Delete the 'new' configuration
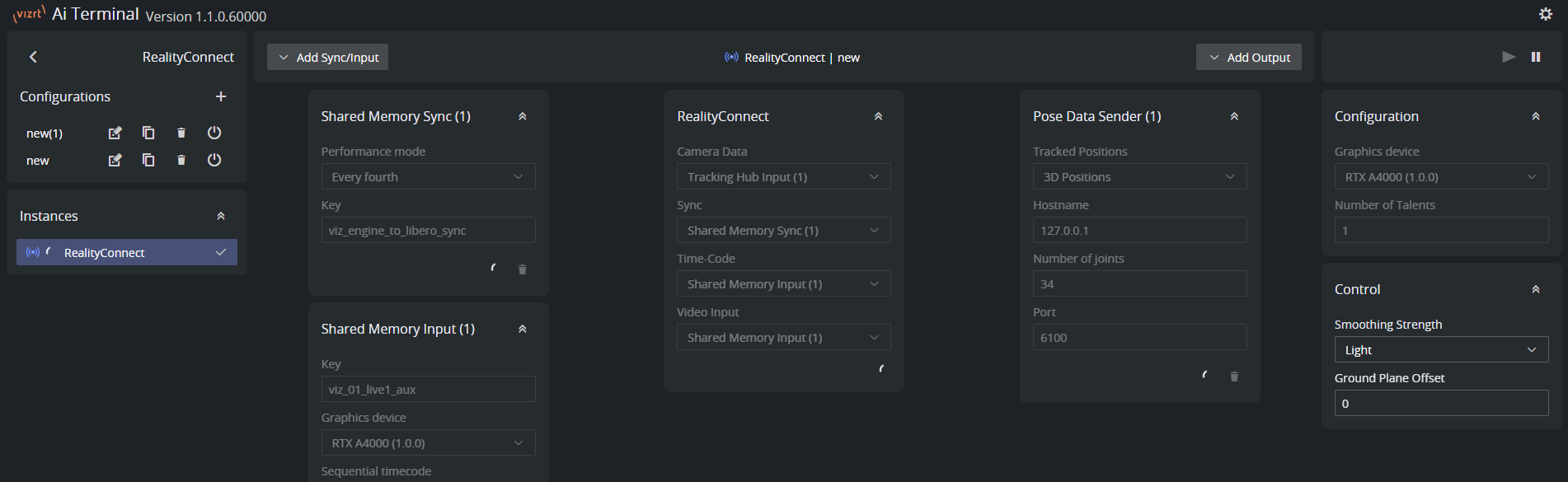 181,160
